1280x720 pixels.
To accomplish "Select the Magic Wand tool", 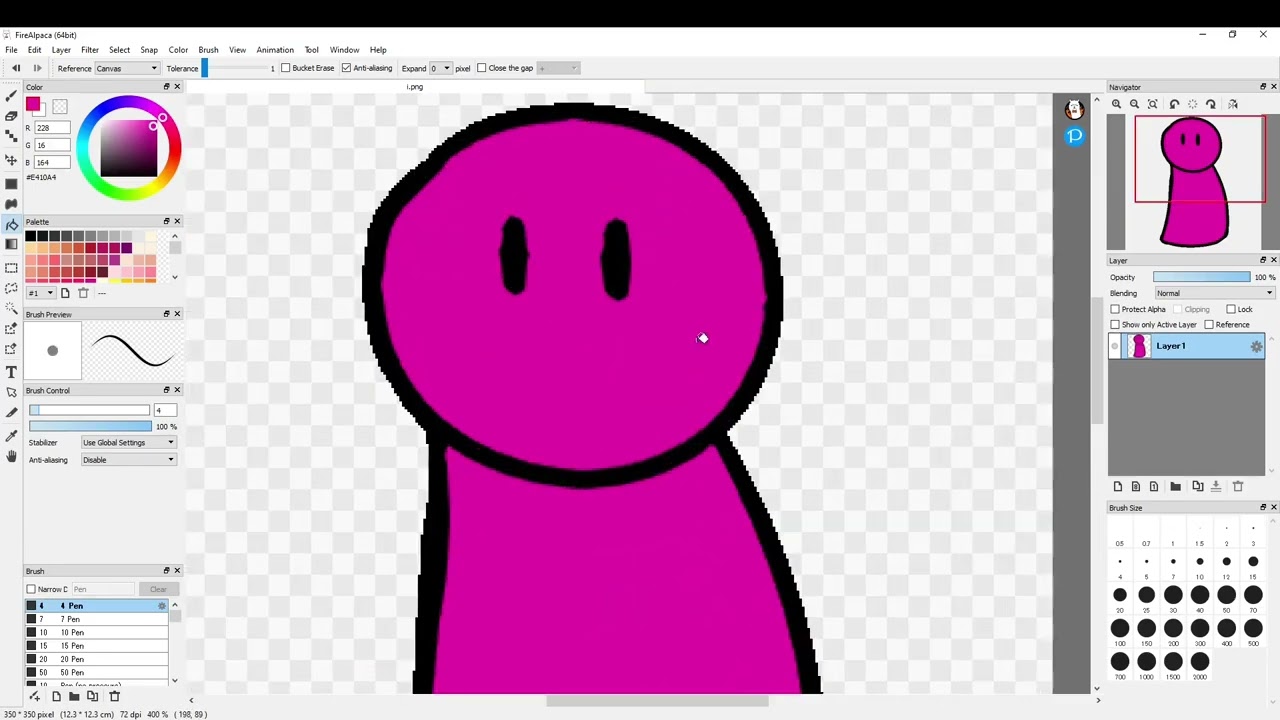I will (x=11, y=308).
